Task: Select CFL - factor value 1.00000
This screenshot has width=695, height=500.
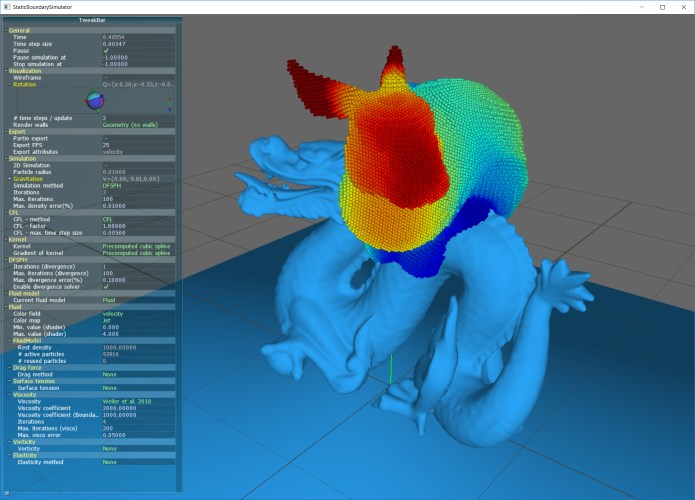Action: (x=139, y=226)
